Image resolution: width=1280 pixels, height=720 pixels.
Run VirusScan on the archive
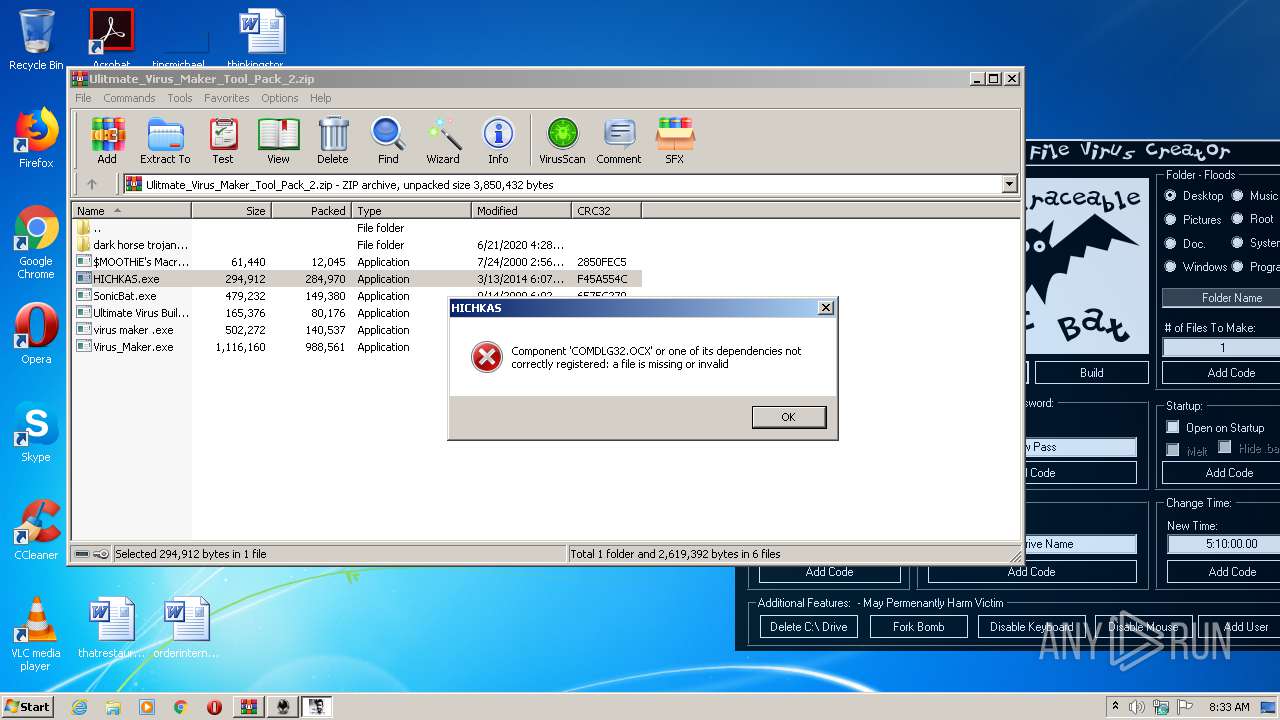562,141
